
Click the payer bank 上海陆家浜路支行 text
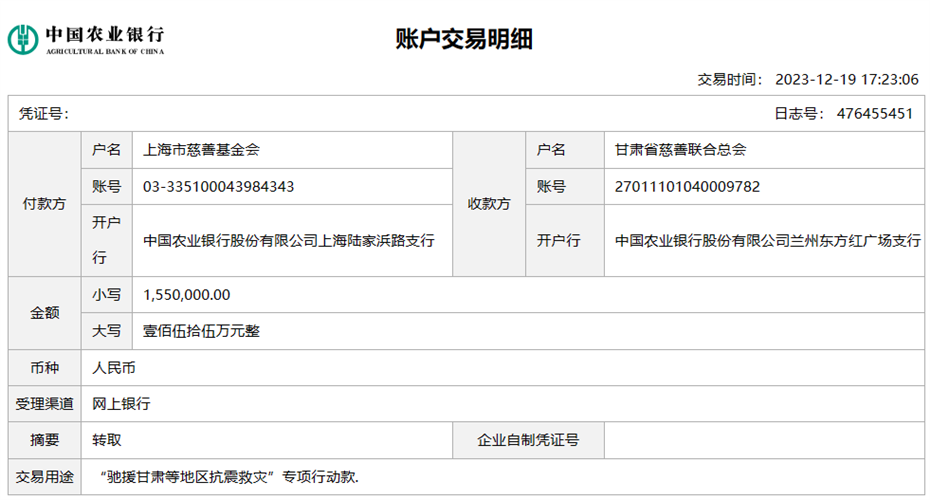(289, 241)
